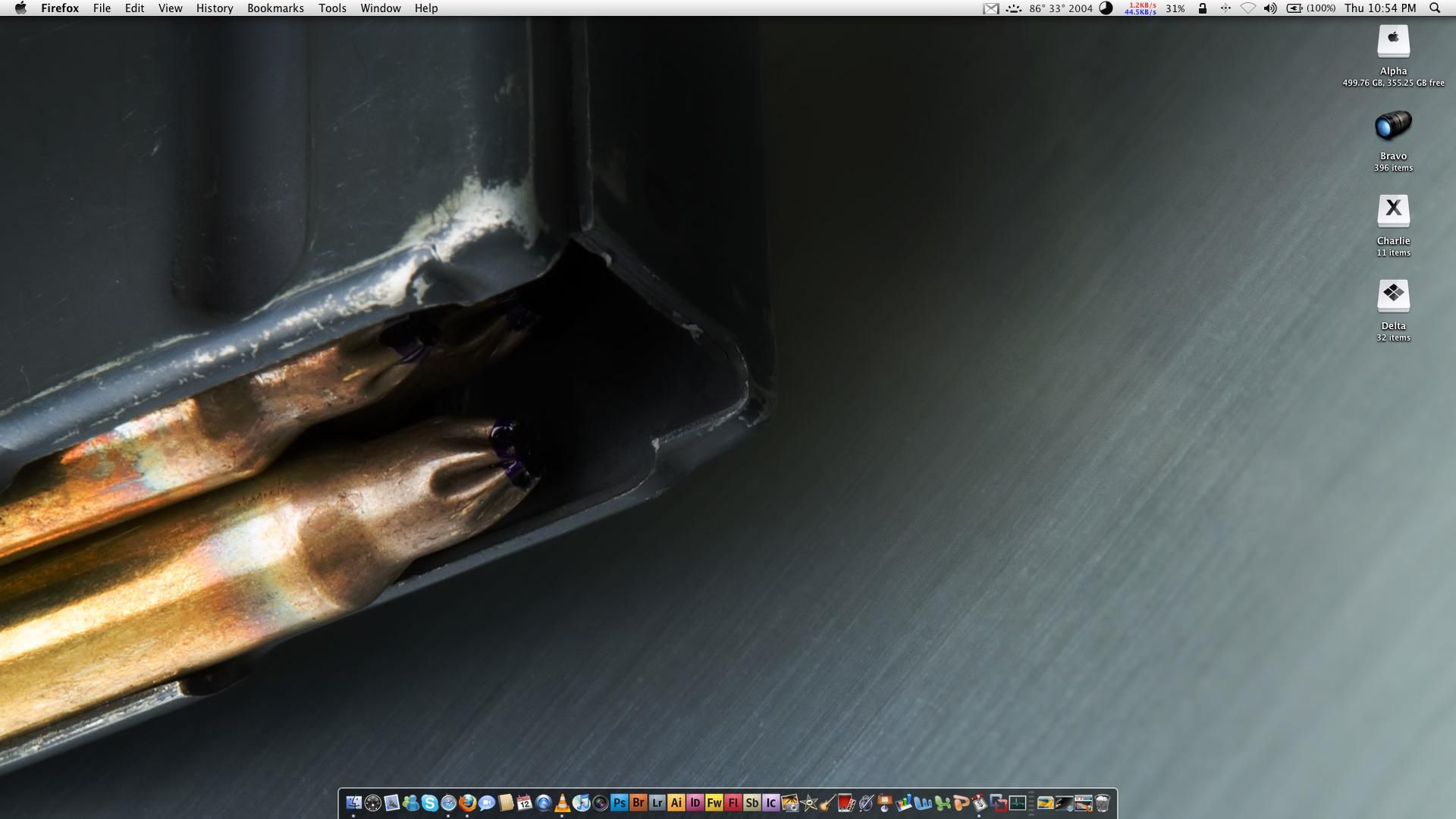Open the Apple menu
The height and width of the screenshot is (819, 1456).
click(20, 8)
